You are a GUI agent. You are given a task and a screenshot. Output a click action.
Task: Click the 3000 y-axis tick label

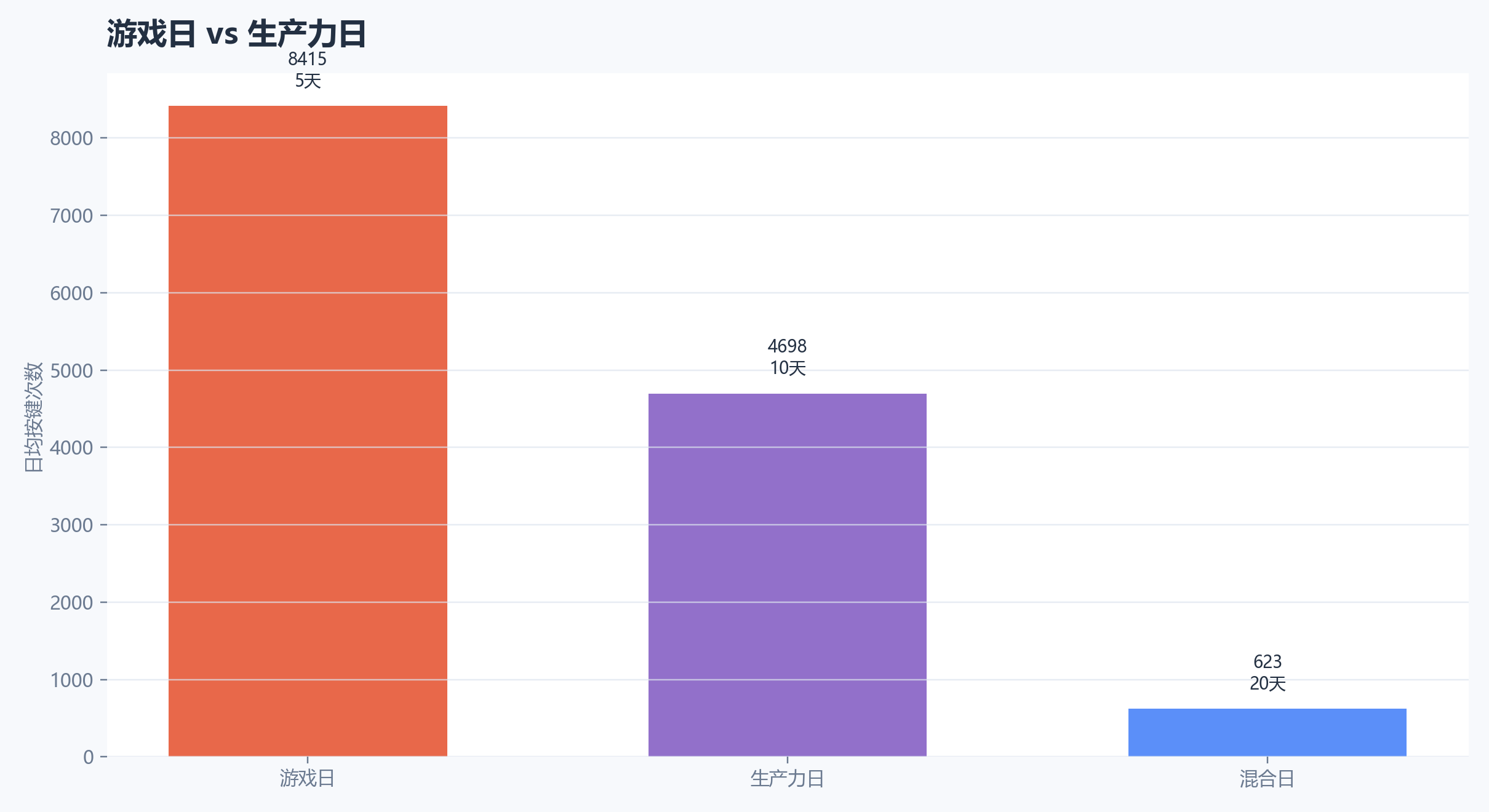71,525
